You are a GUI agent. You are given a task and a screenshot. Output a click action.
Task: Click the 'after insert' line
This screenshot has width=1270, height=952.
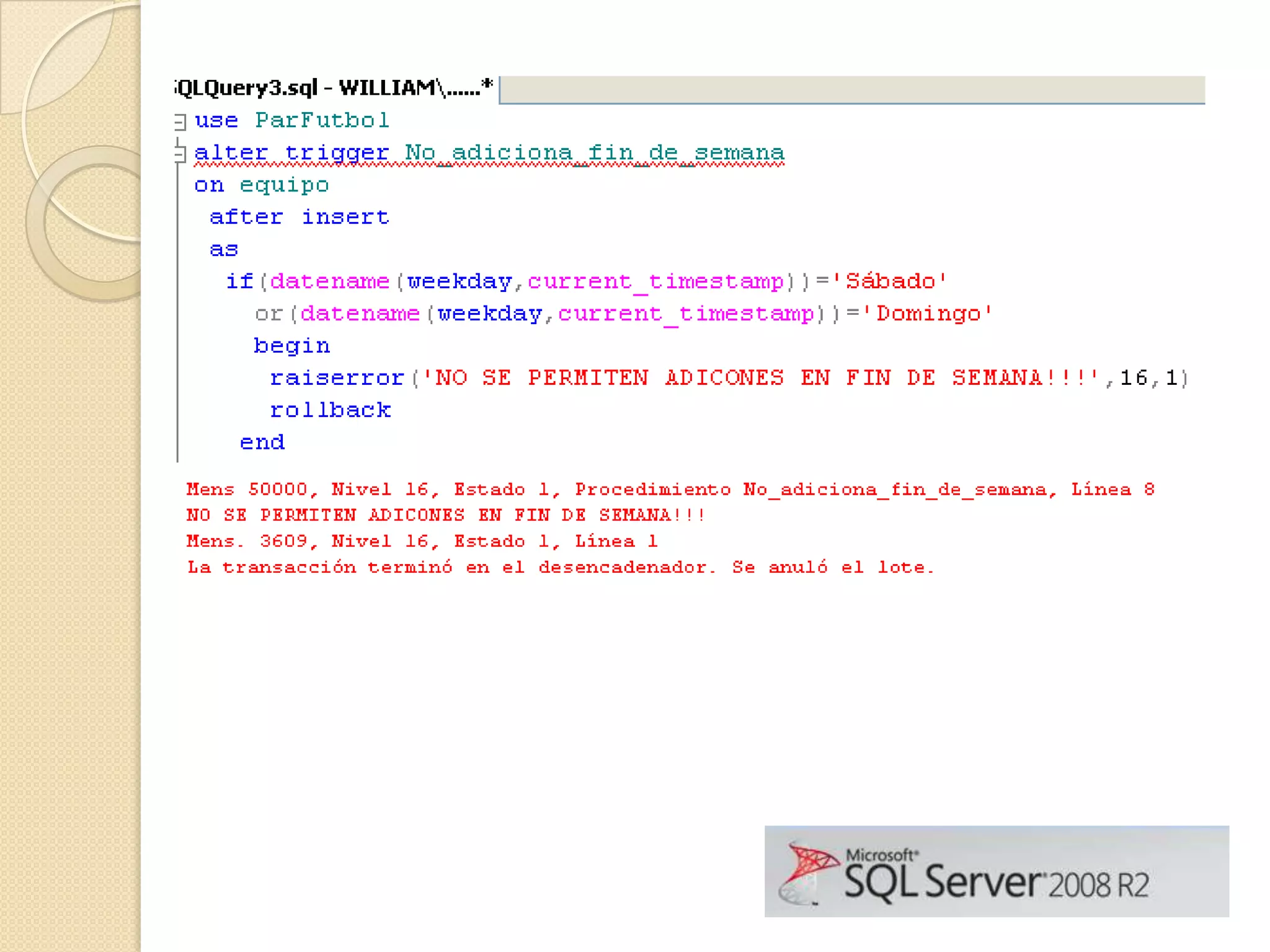click(300, 217)
